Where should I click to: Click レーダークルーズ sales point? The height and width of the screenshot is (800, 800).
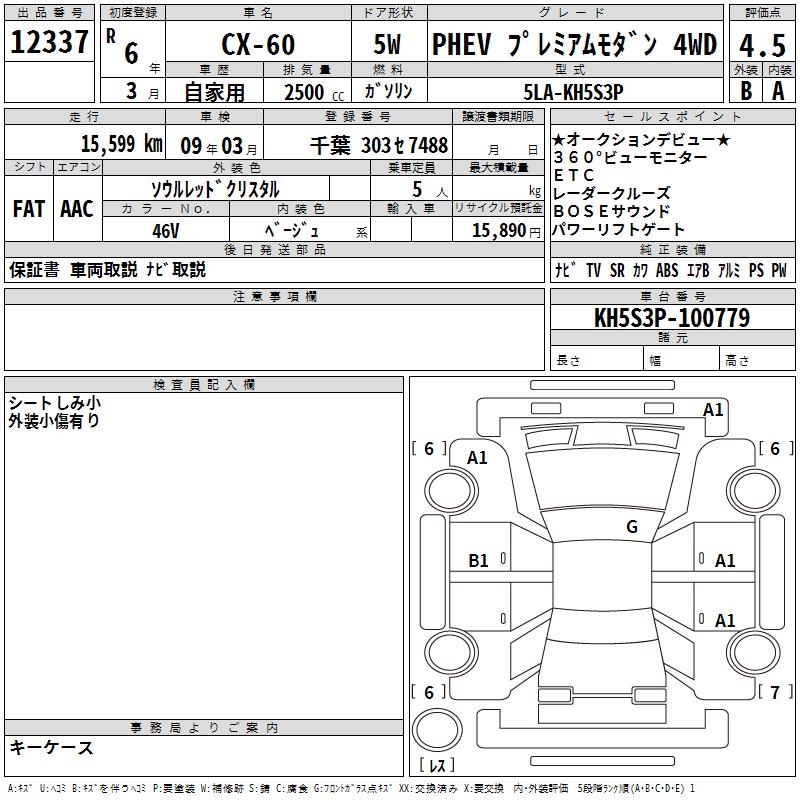click(611, 193)
